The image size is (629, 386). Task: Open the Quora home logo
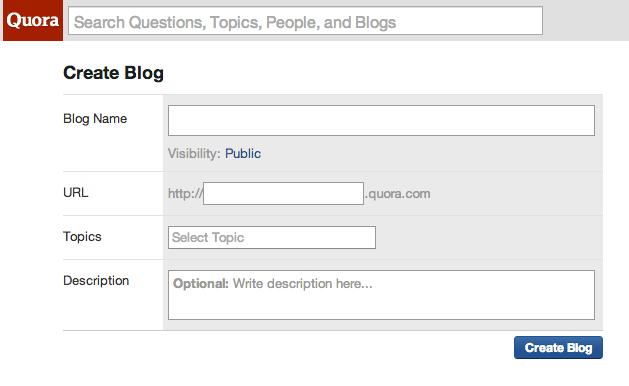[33, 20]
